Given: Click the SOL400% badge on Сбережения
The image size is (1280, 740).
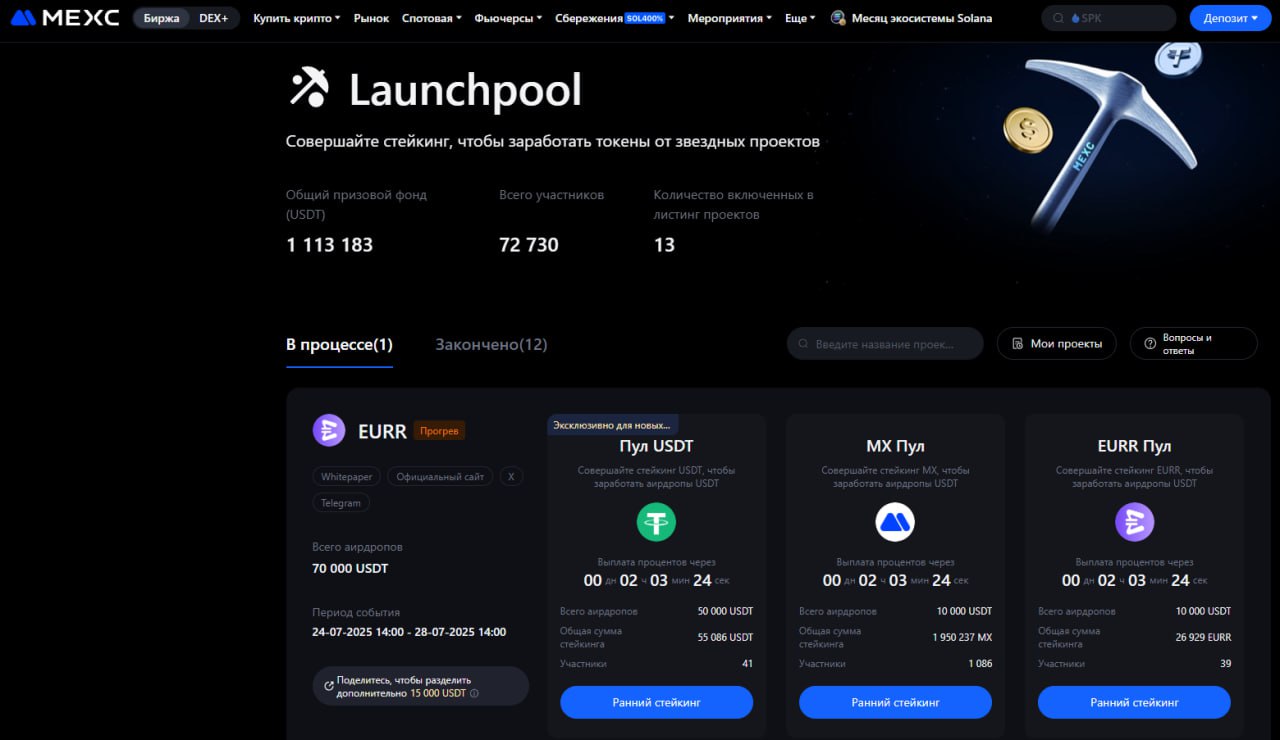Looking at the screenshot, I should click(645, 18).
